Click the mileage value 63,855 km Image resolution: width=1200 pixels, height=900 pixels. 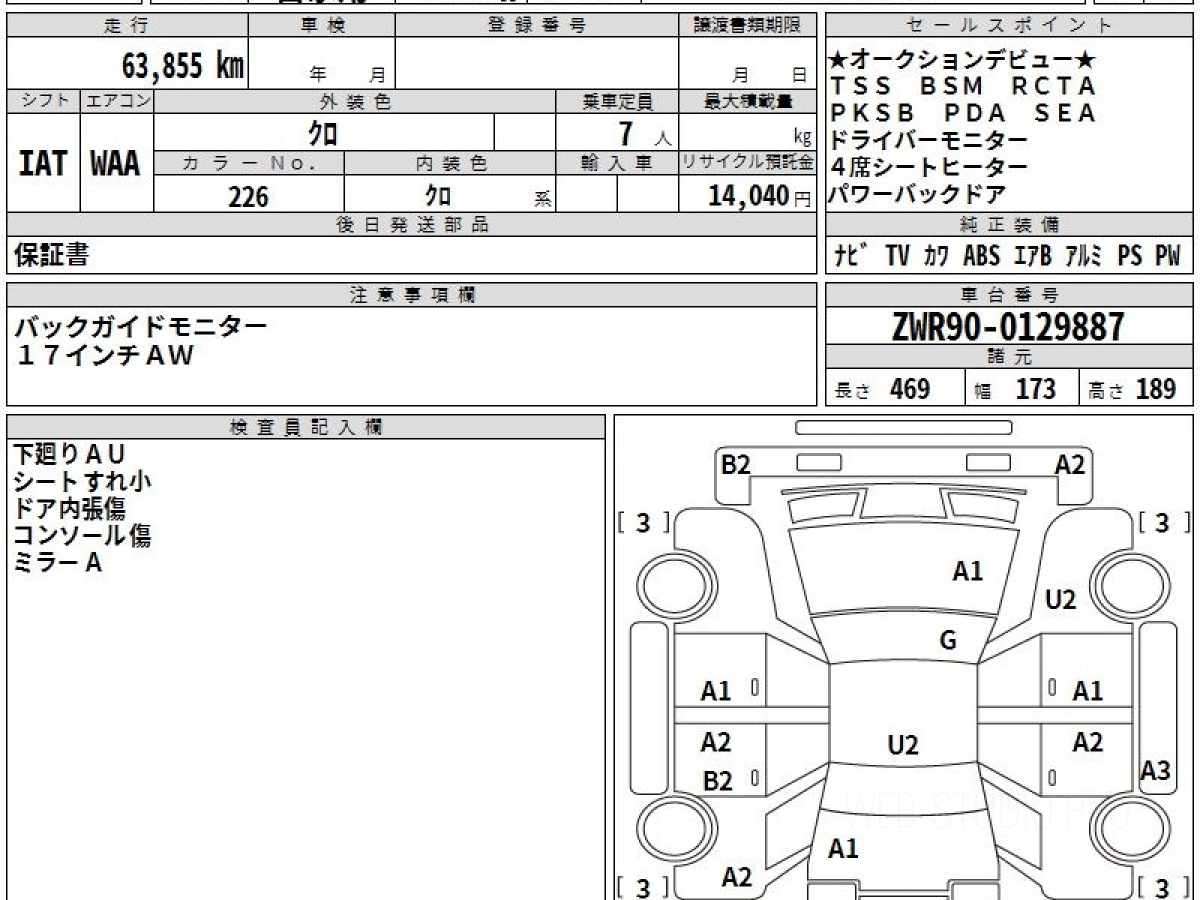(x=183, y=66)
